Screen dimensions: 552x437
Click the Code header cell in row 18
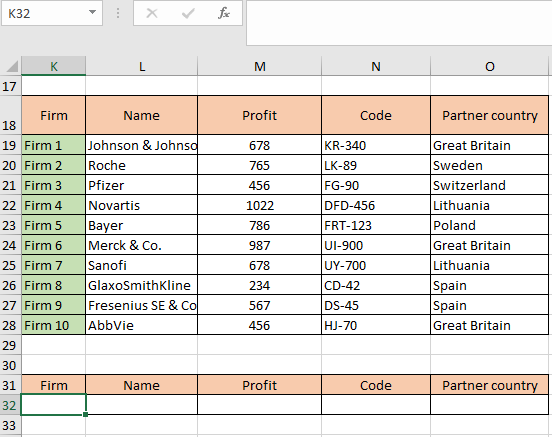[x=376, y=115]
